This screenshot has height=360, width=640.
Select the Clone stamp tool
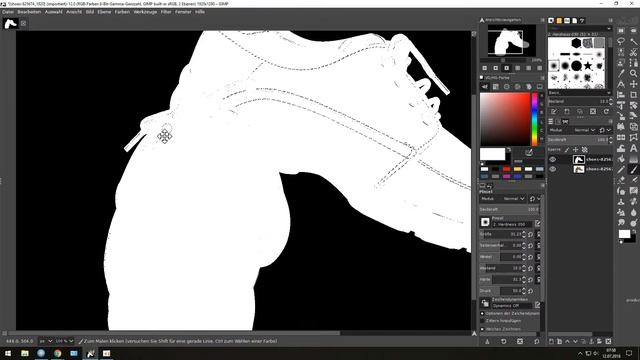[x=621, y=202]
